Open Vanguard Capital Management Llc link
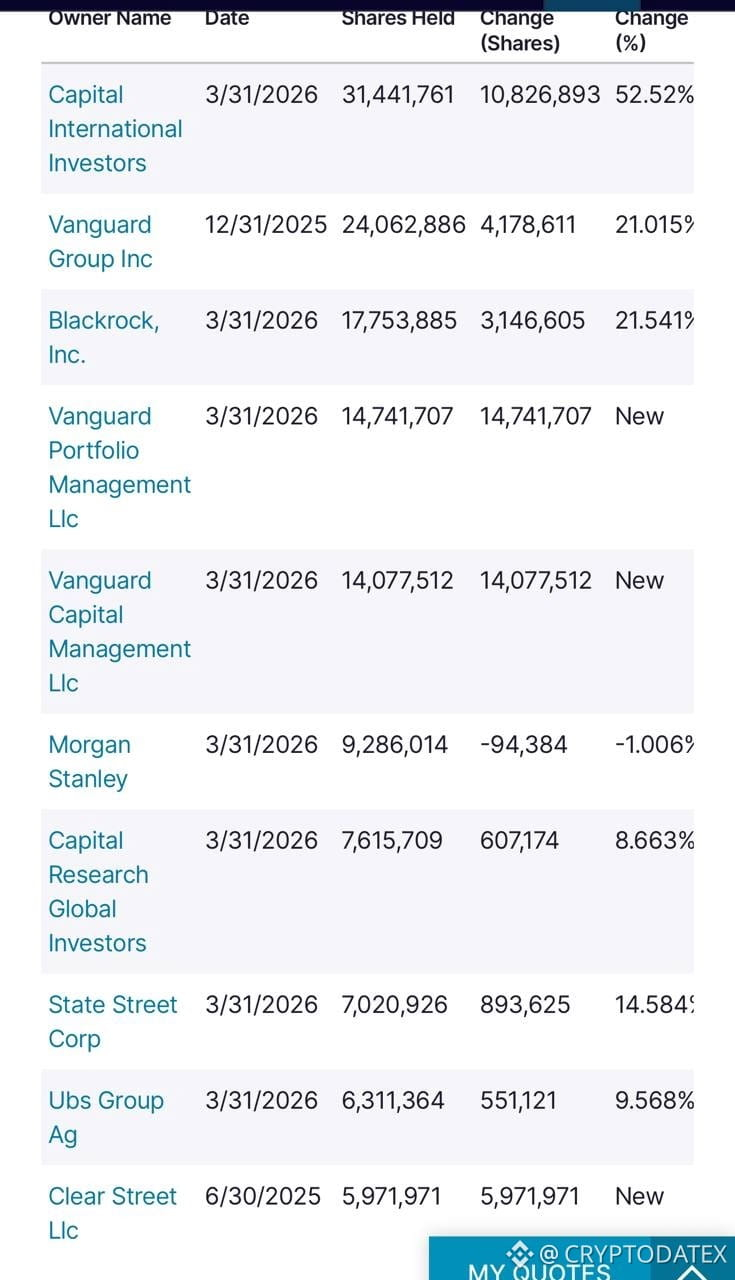 coord(119,631)
